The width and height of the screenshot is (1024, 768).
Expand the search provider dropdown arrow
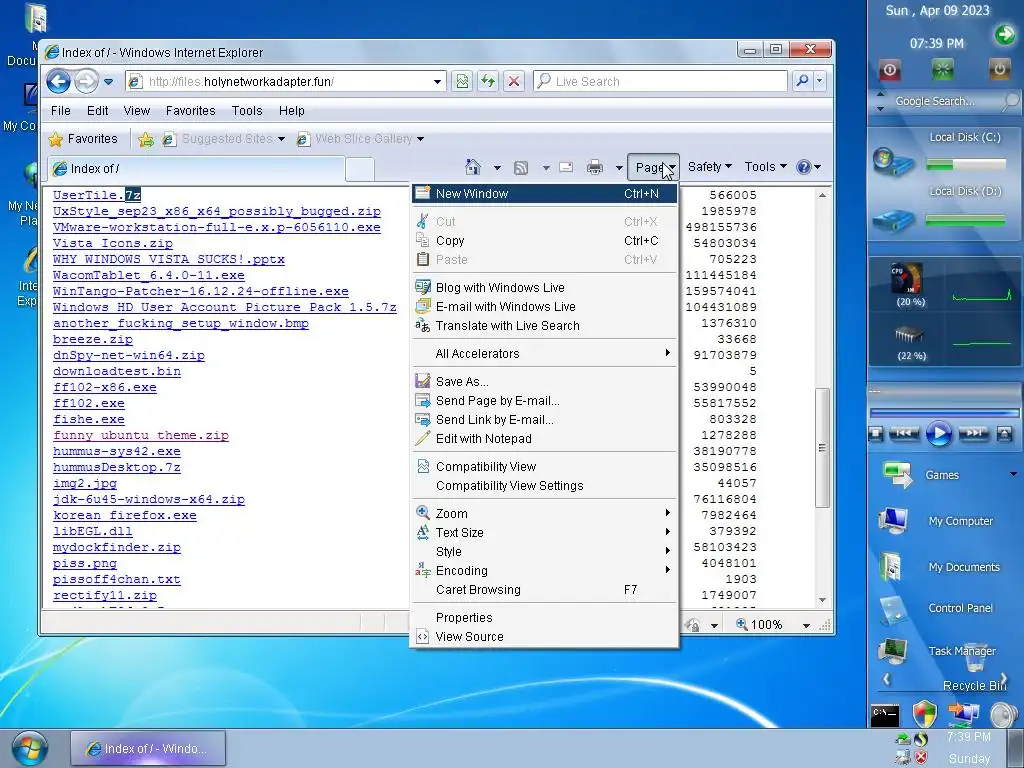point(819,81)
